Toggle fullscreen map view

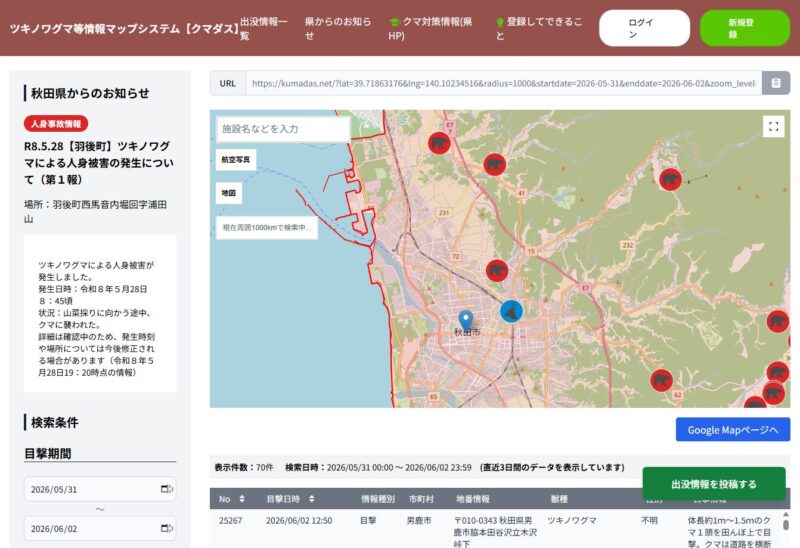773,127
